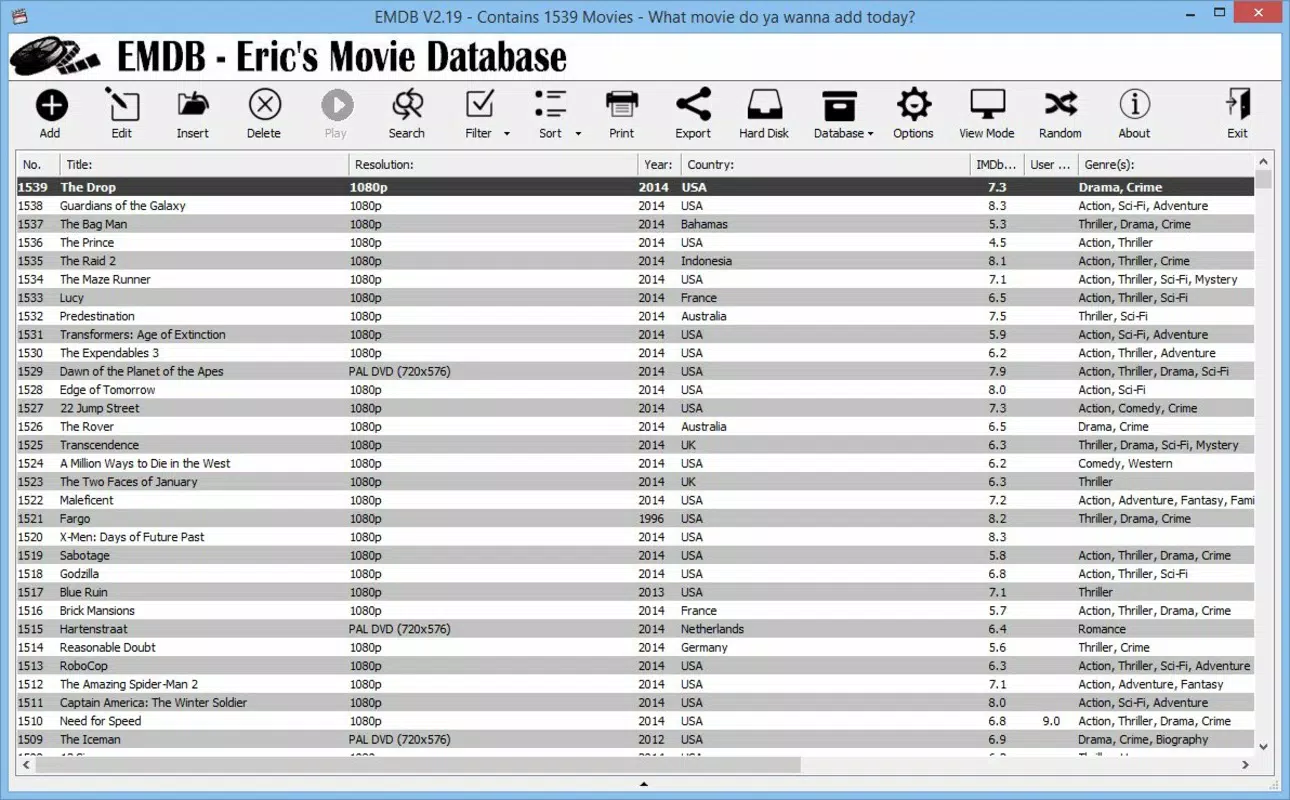Open the Export share icon

(x=693, y=105)
